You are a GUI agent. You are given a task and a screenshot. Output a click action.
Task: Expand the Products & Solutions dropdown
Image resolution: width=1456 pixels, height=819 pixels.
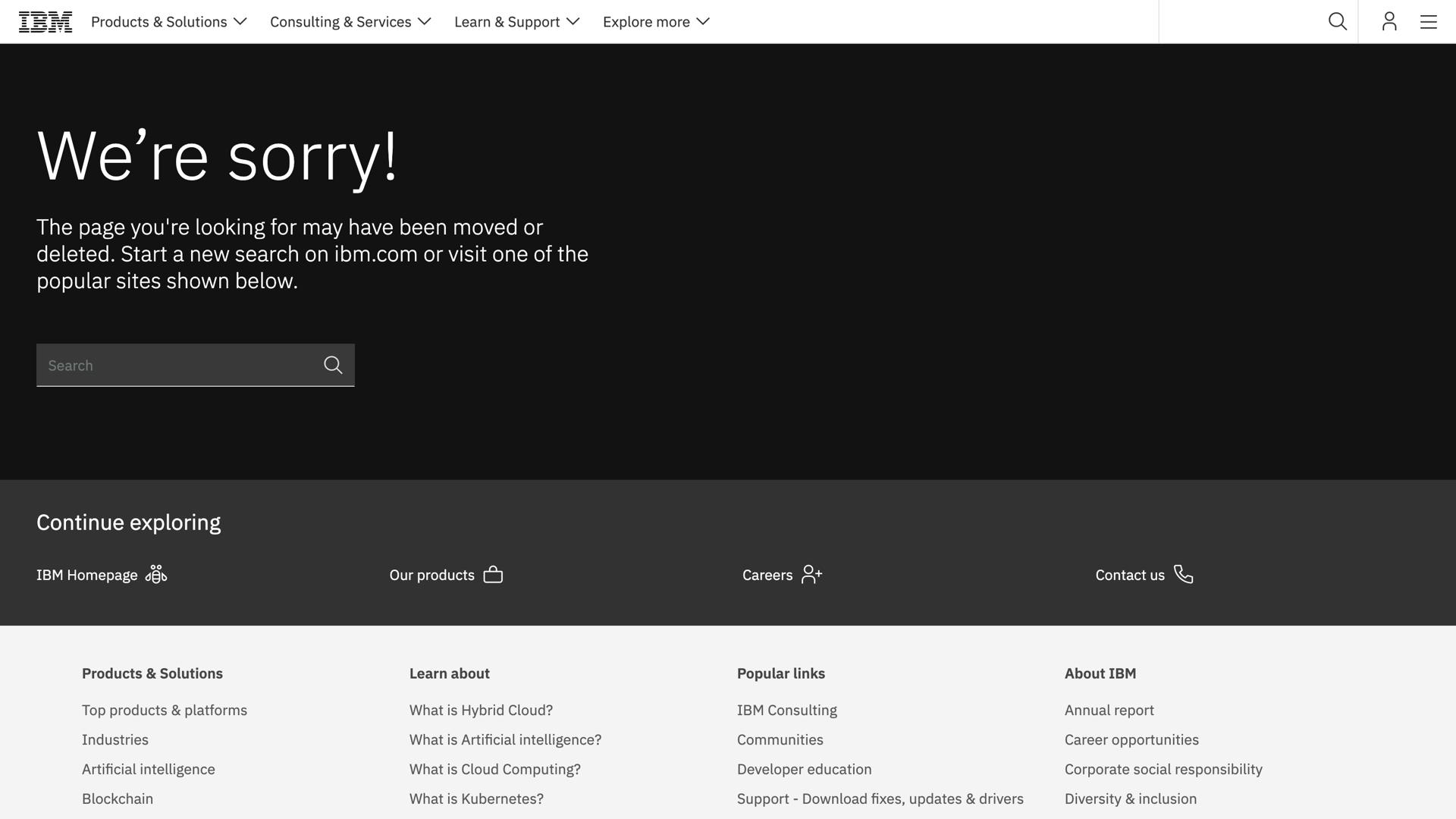pyautogui.click(x=168, y=22)
